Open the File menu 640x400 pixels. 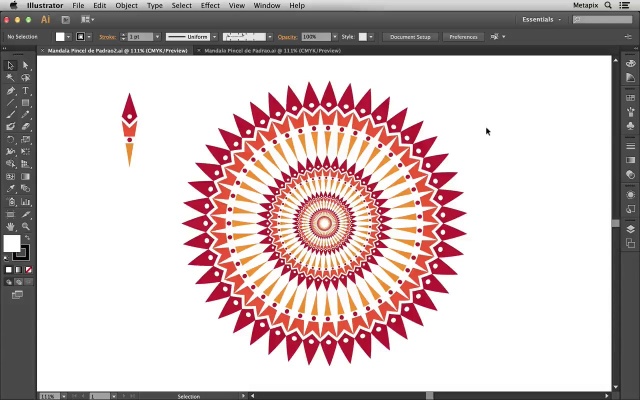[78, 5]
